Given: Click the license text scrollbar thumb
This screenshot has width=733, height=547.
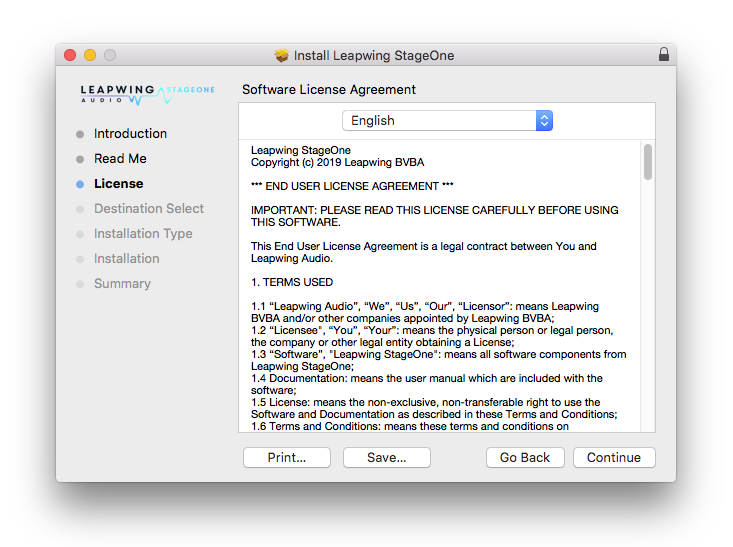Looking at the screenshot, I should 647,162.
